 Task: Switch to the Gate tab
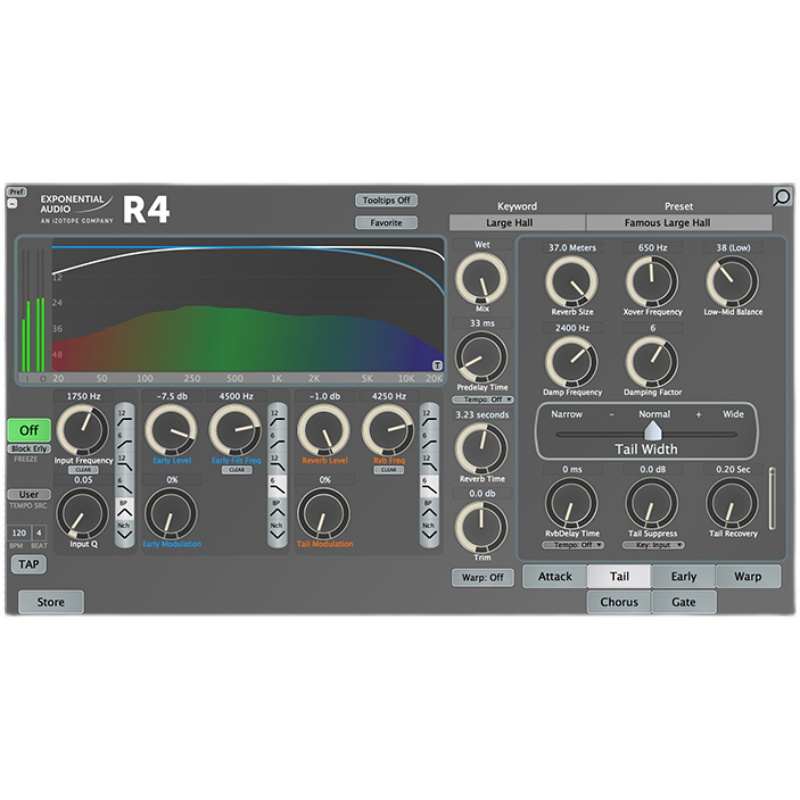[x=684, y=602]
